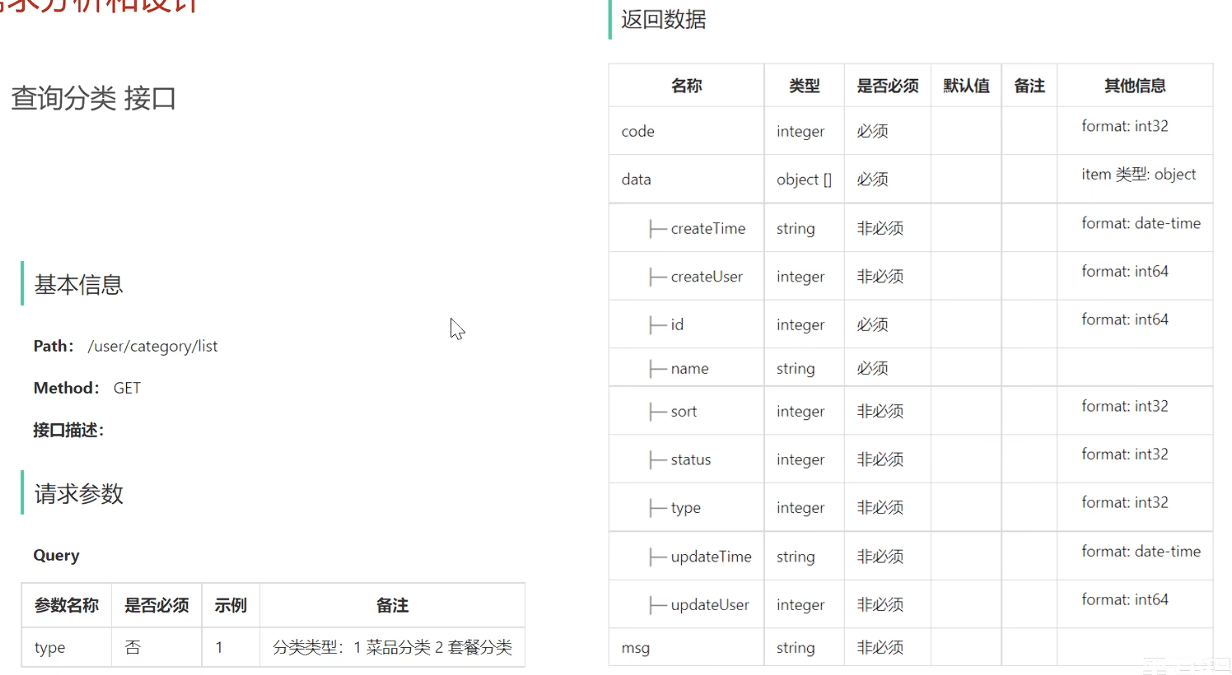Click the 其他信息 column header

pyautogui.click(x=1136, y=85)
